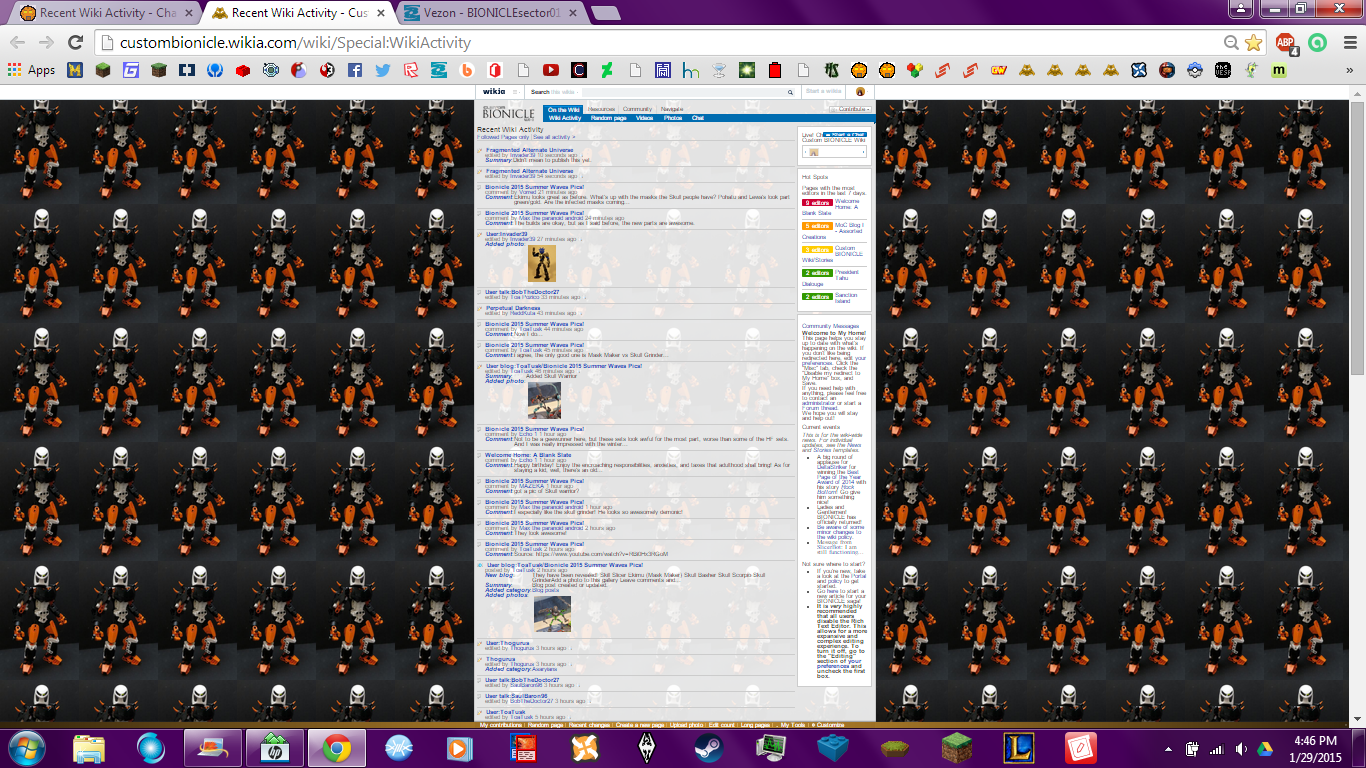
Task: Expand the wikia header menu arrow
Action: point(516,92)
